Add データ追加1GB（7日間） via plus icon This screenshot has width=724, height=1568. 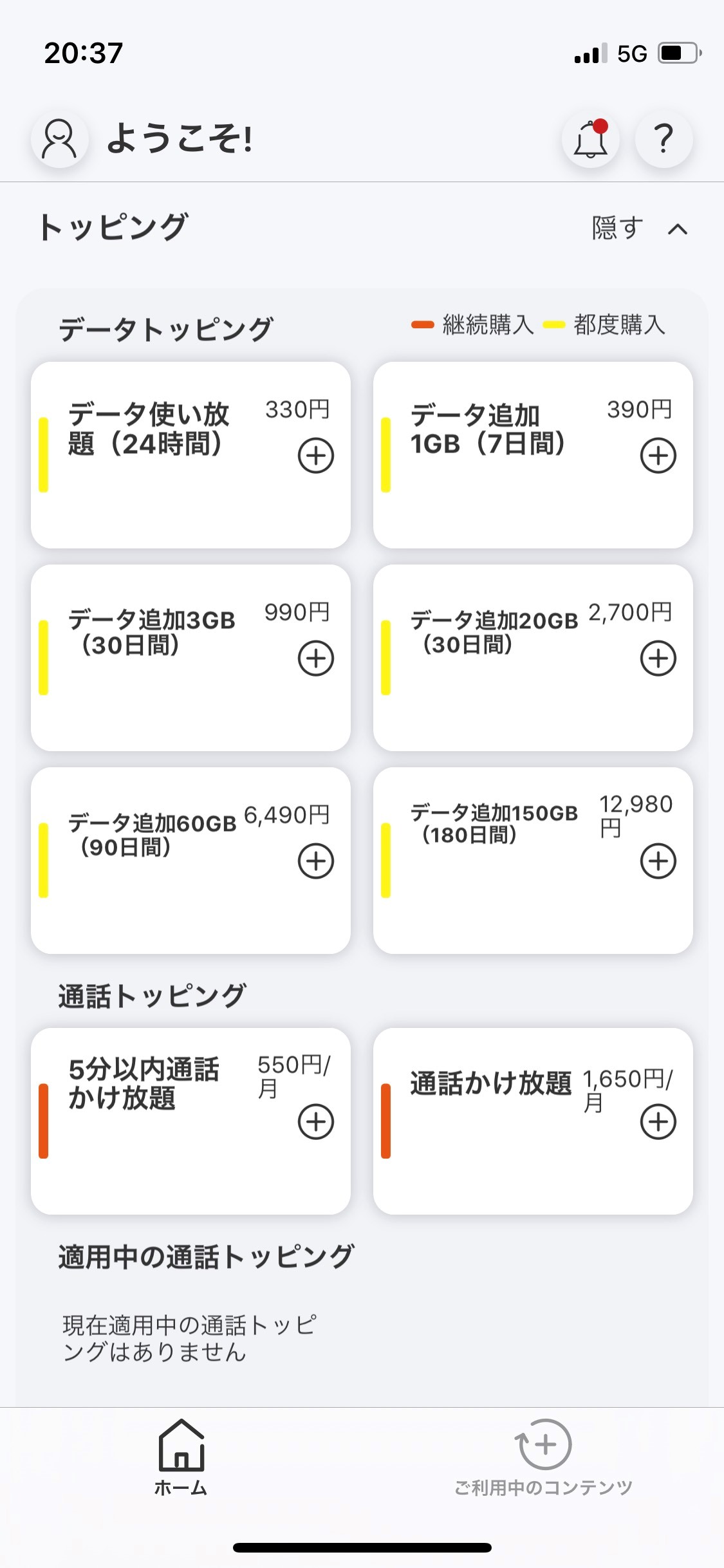658,456
